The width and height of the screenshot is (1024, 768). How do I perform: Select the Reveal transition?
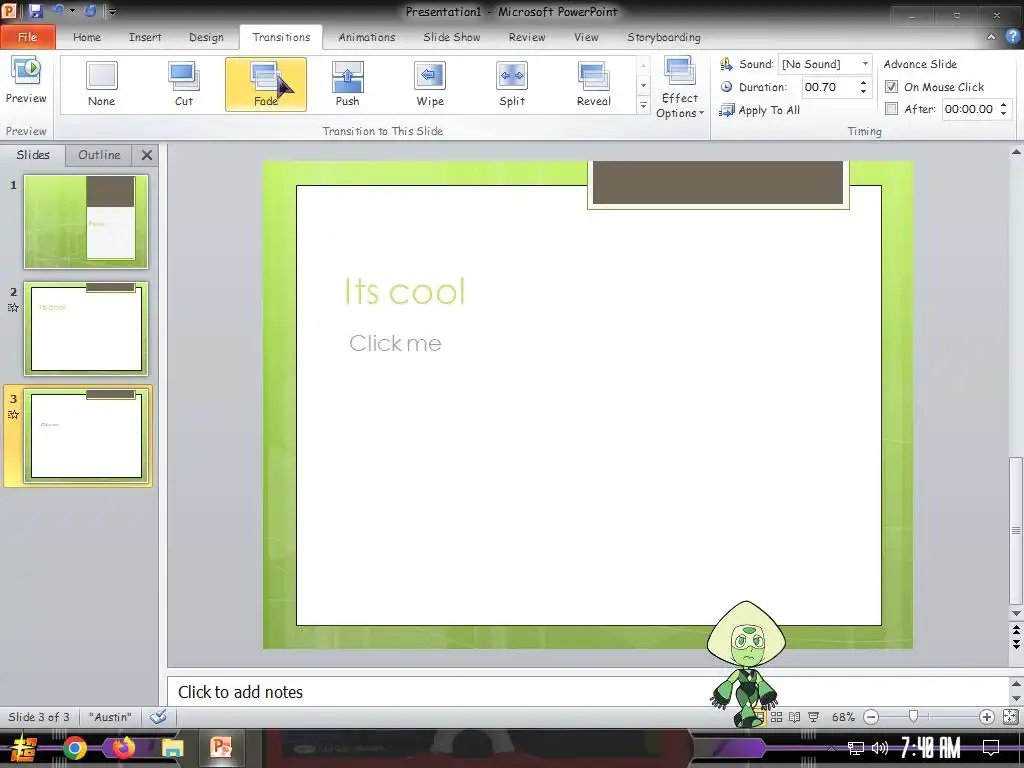(594, 84)
